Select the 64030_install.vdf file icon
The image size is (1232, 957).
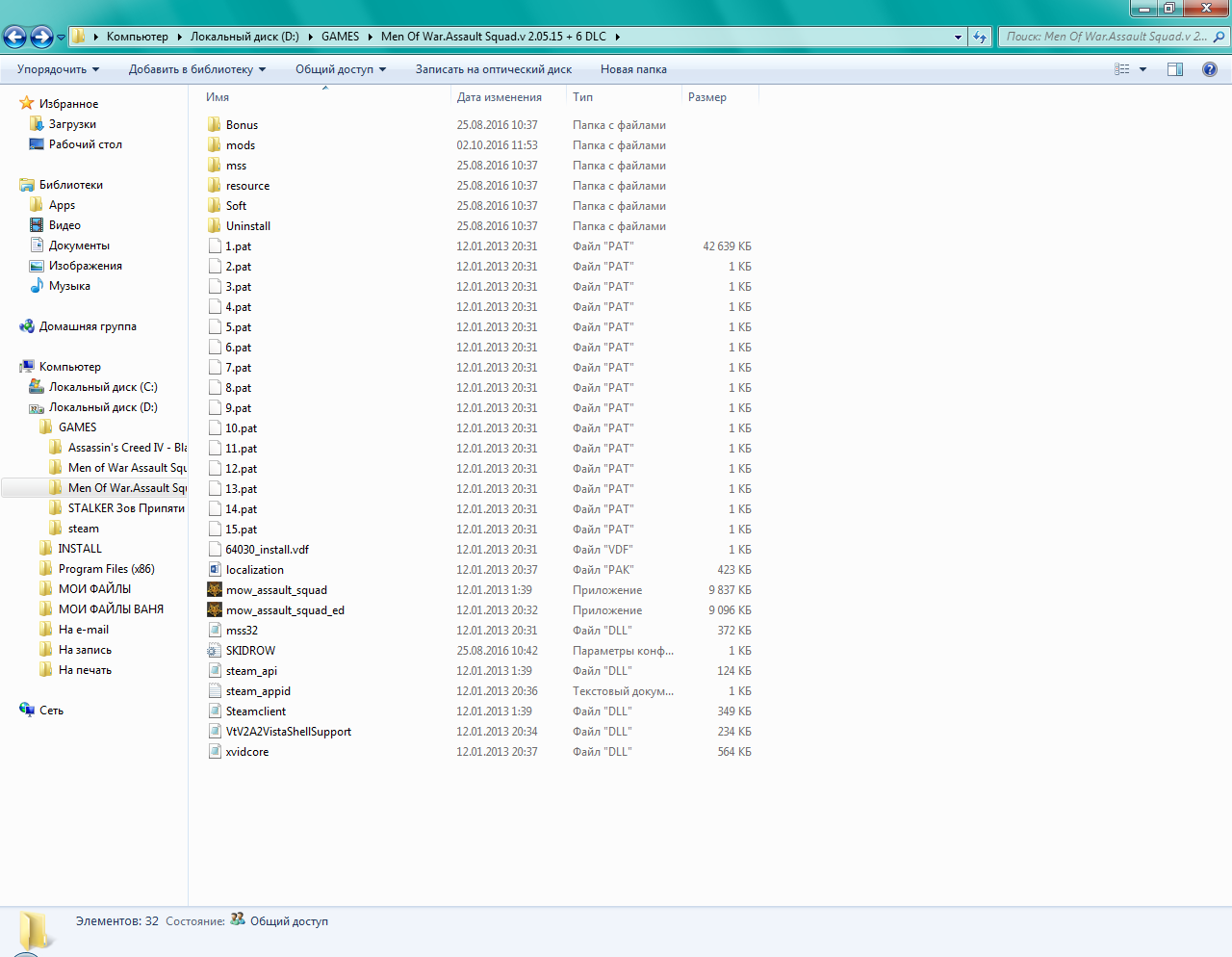(215, 550)
